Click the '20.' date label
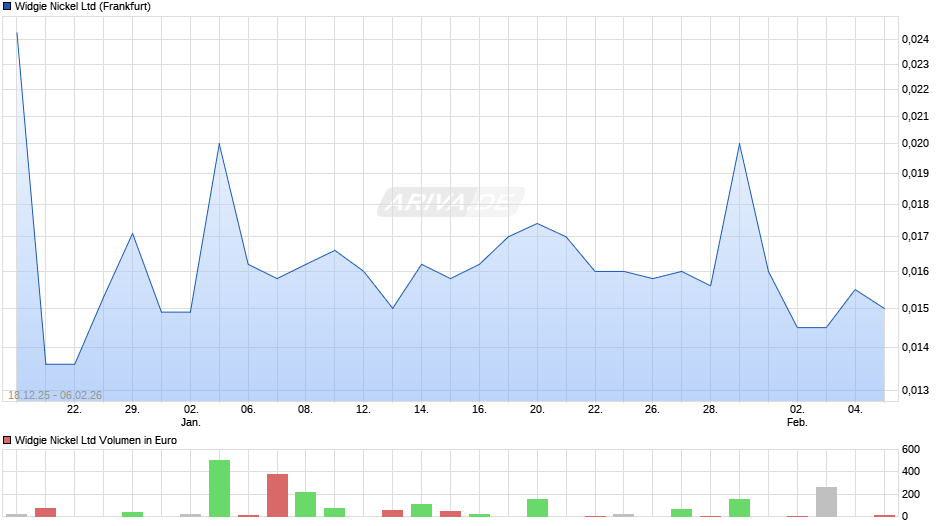940x526 pixels. [537, 410]
